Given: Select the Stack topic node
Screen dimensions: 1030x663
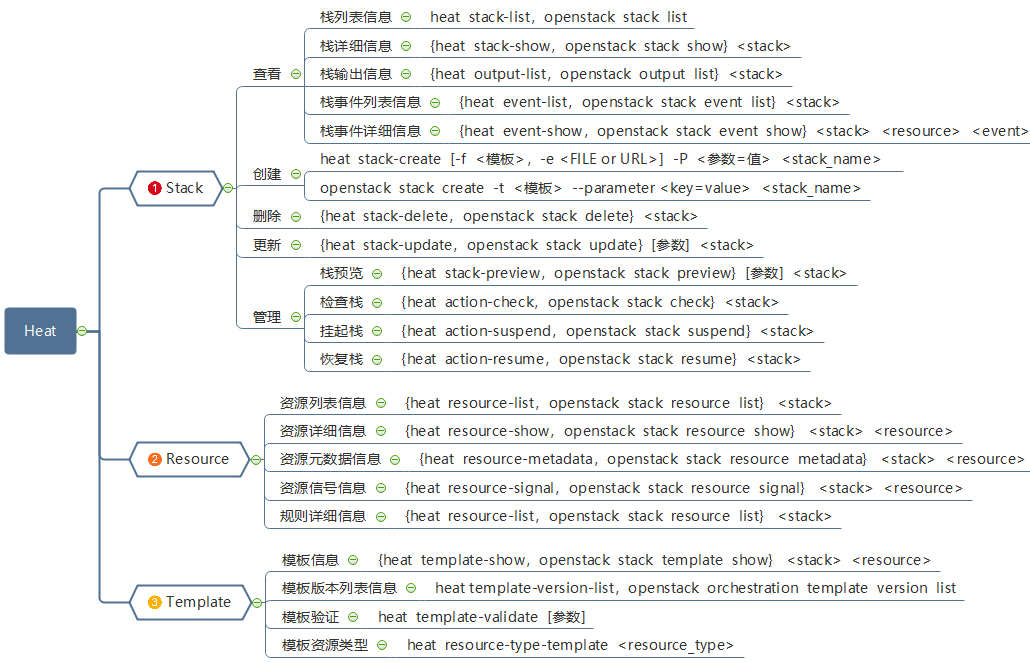Looking at the screenshot, I should [x=176, y=188].
